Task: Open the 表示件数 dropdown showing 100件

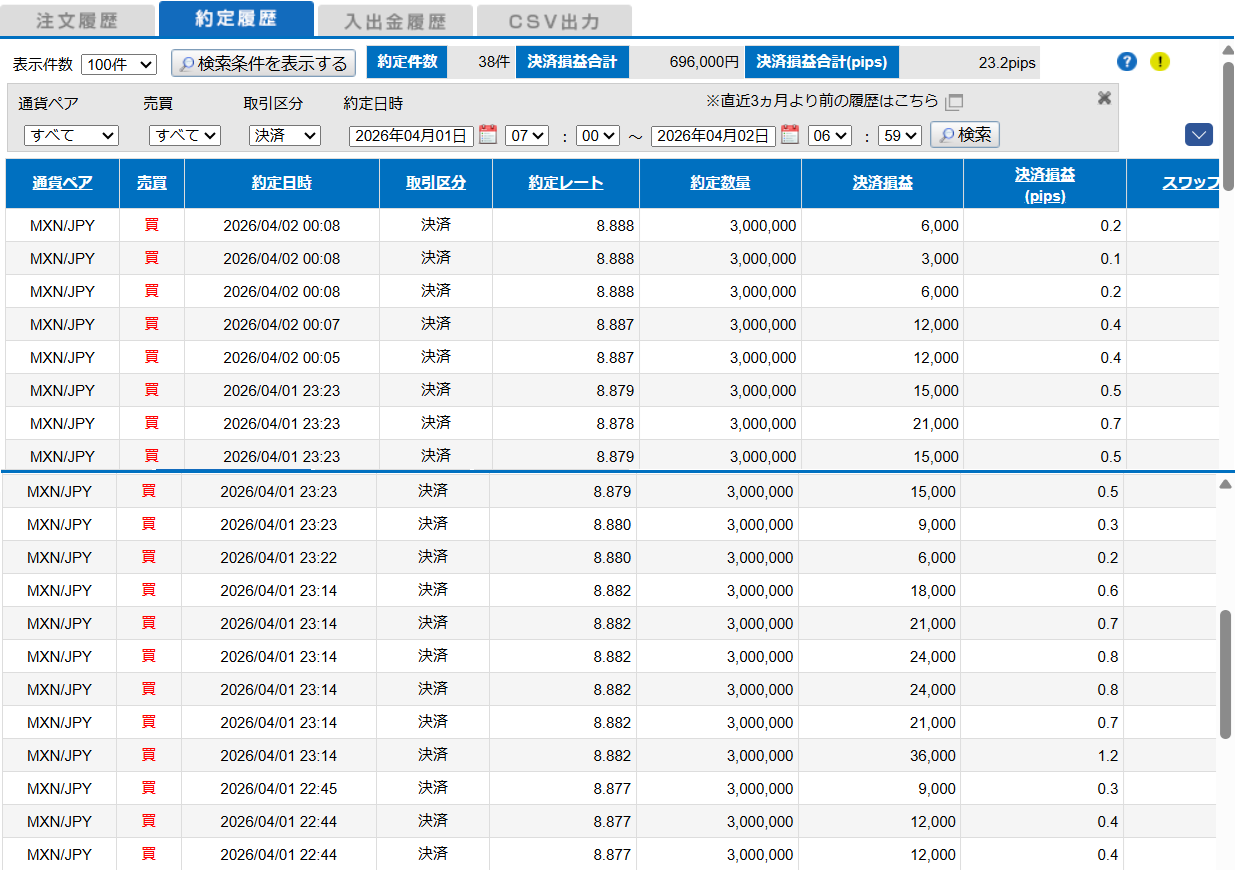Action: click(119, 64)
